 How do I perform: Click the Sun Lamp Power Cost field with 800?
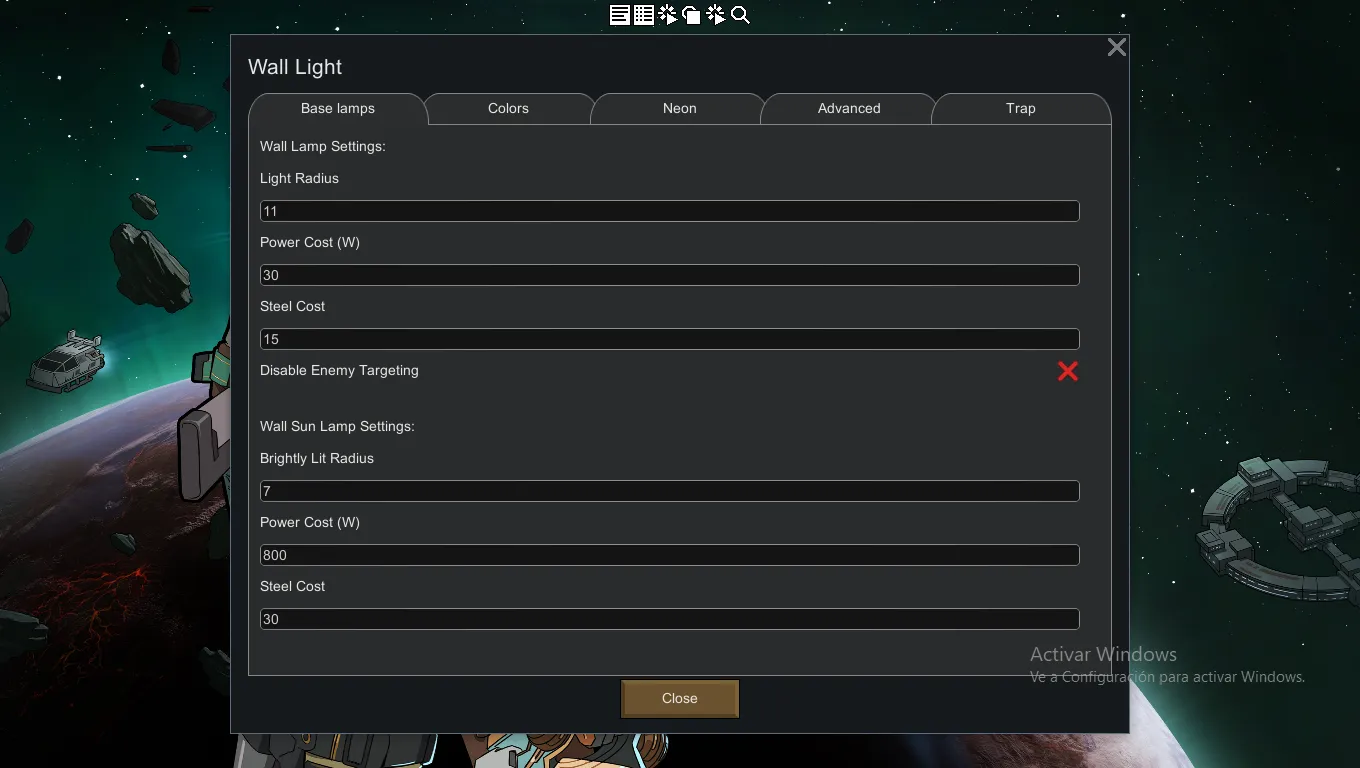pyautogui.click(x=670, y=555)
